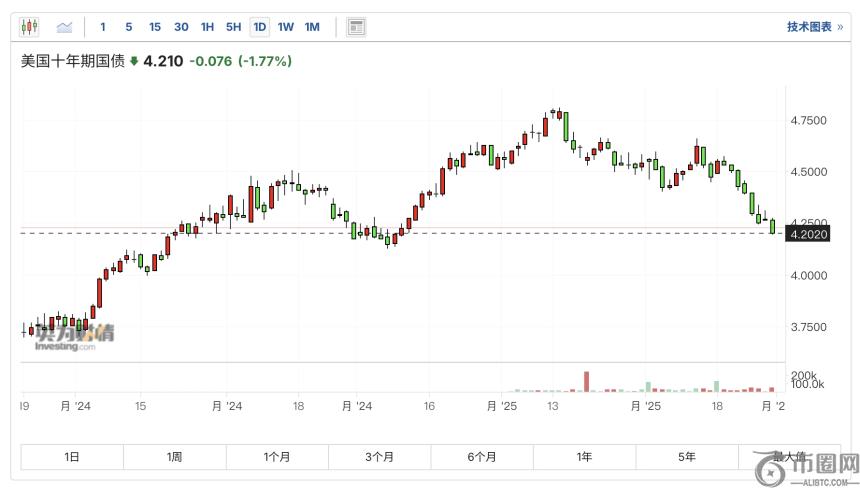The width and height of the screenshot is (860, 488).
Task: Select the 5-minute interval
Action: pyautogui.click(x=128, y=27)
